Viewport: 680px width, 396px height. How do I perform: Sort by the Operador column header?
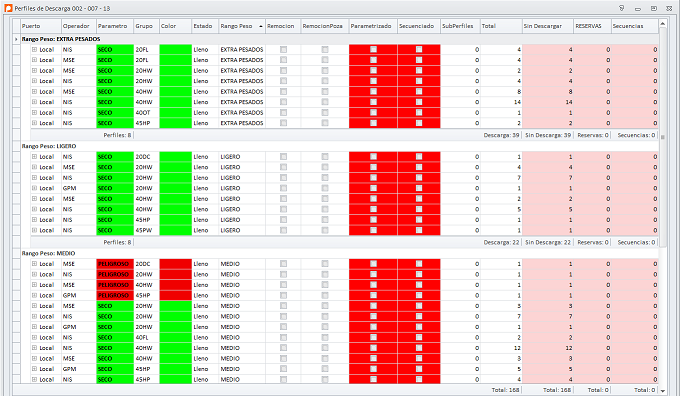click(78, 26)
